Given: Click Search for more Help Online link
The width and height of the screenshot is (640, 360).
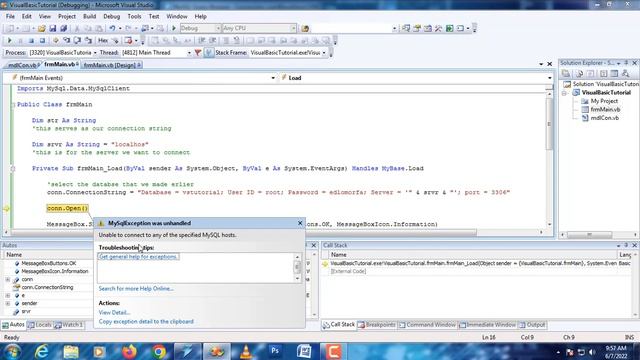Looking at the screenshot, I should (x=136, y=289).
